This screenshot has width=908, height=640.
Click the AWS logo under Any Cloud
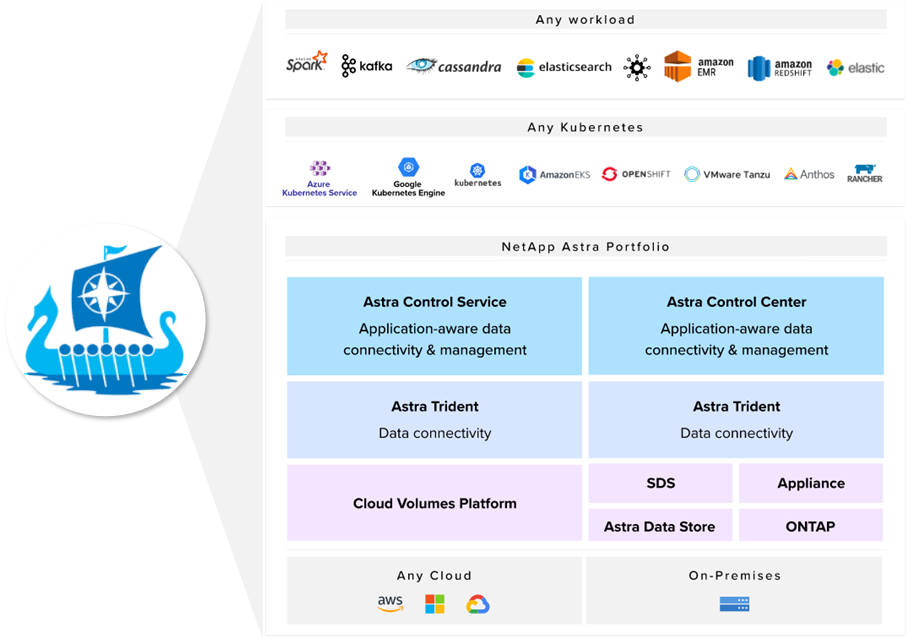[390, 604]
